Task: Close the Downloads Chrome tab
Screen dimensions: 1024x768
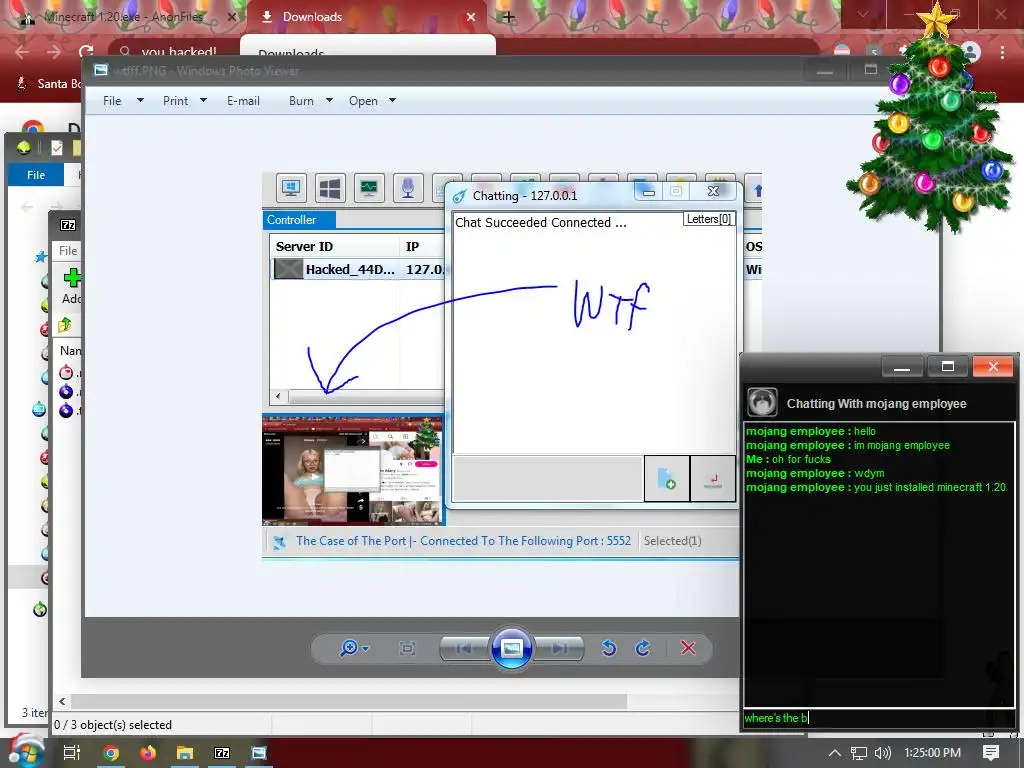Action: coord(471,17)
